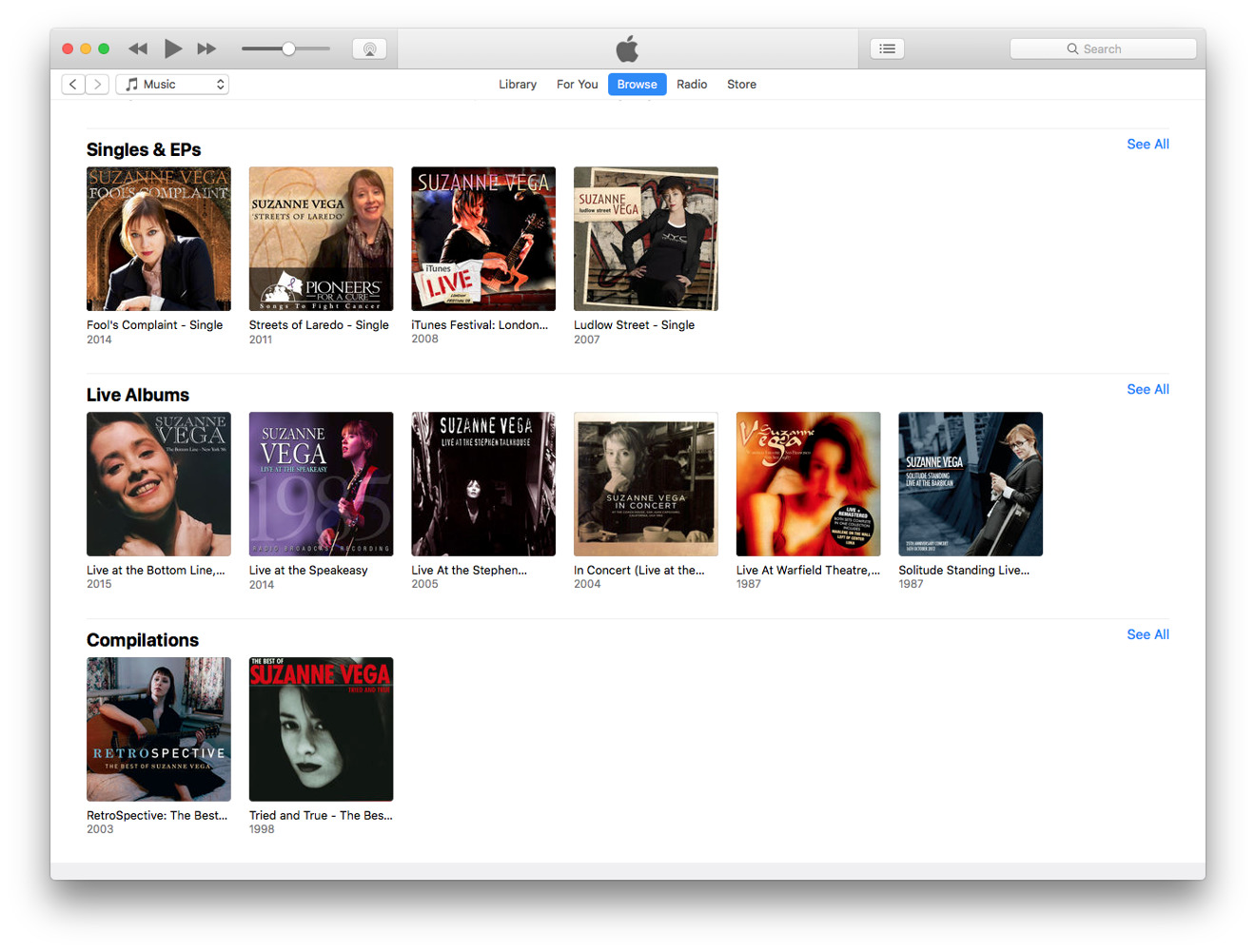Open the Store tab
The width and height of the screenshot is (1256, 952).
coord(741,85)
